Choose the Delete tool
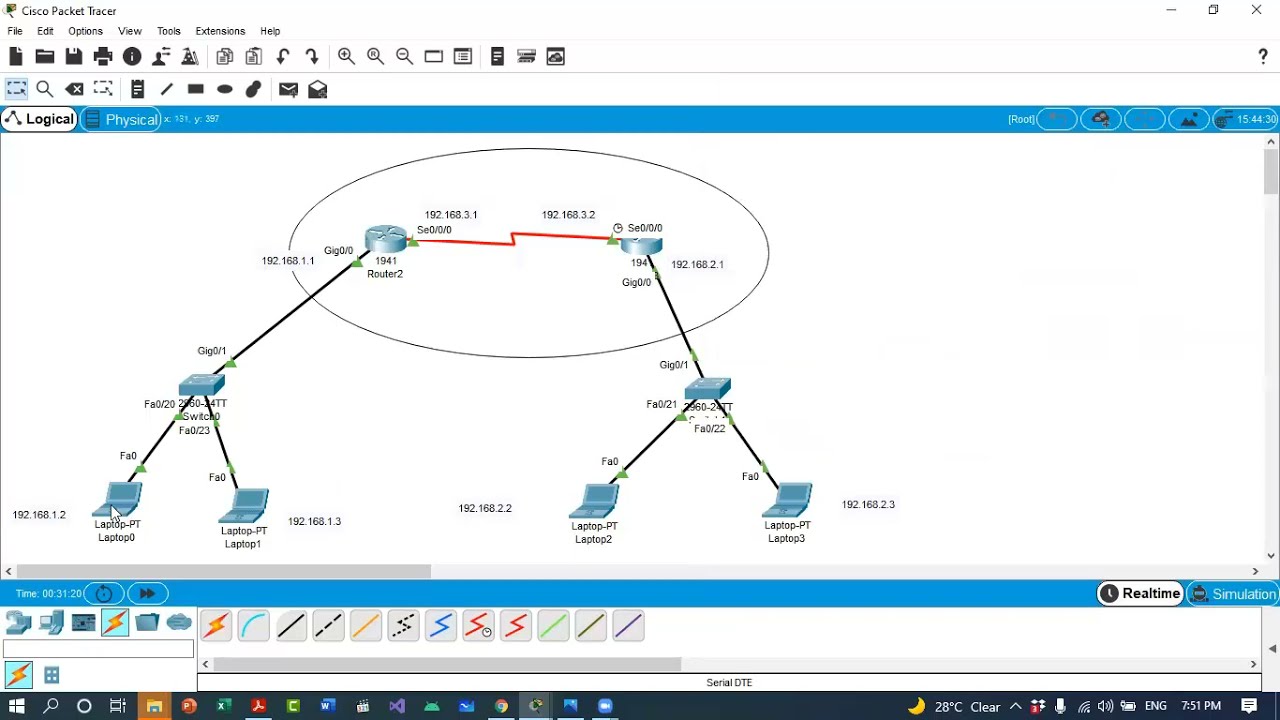The width and height of the screenshot is (1280, 720). pyautogui.click(x=74, y=89)
